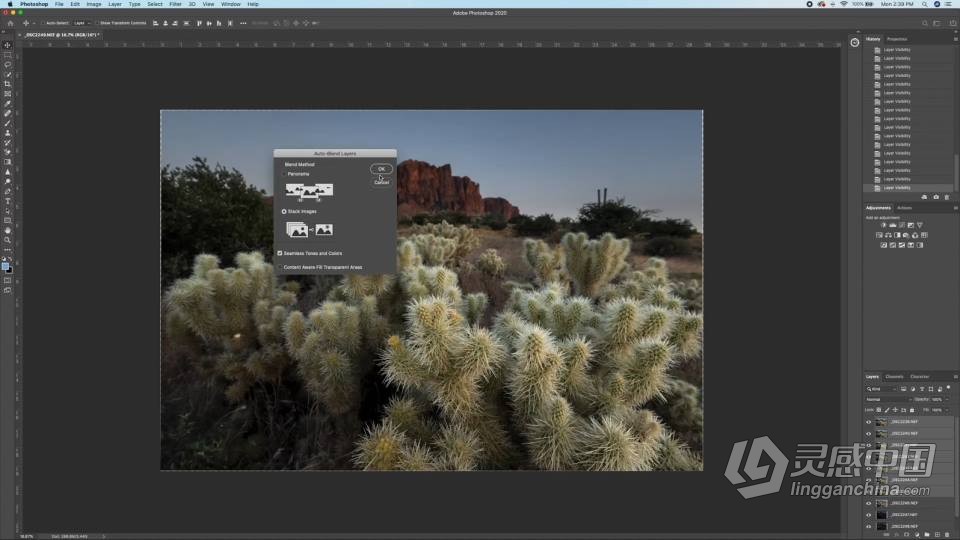
Task: Click the create new layer icon
Action: pyautogui.click(x=937, y=534)
